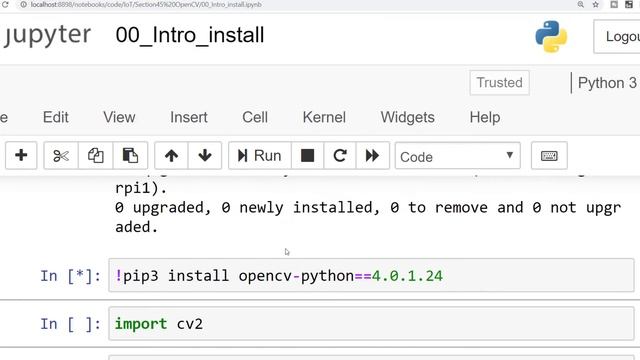Click the Trusted notebook indicator

coord(500,83)
